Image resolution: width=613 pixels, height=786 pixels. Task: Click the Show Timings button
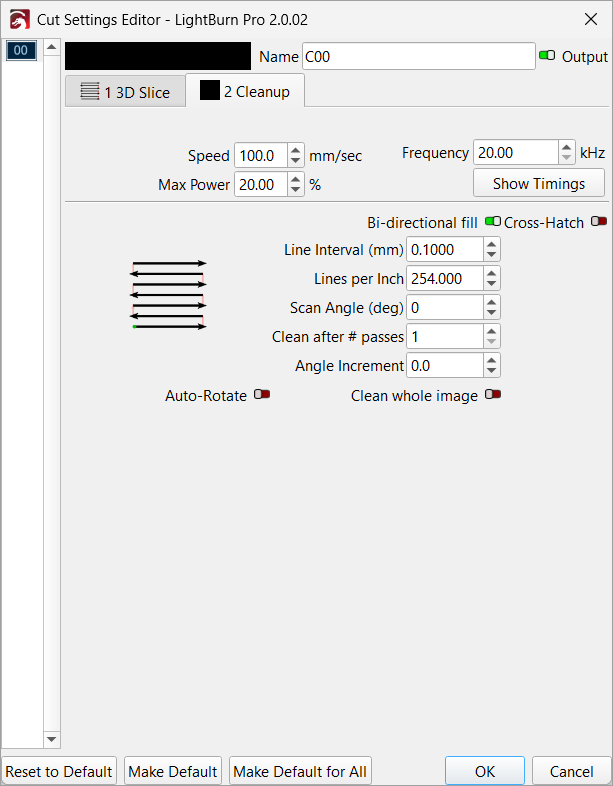point(538,184)
